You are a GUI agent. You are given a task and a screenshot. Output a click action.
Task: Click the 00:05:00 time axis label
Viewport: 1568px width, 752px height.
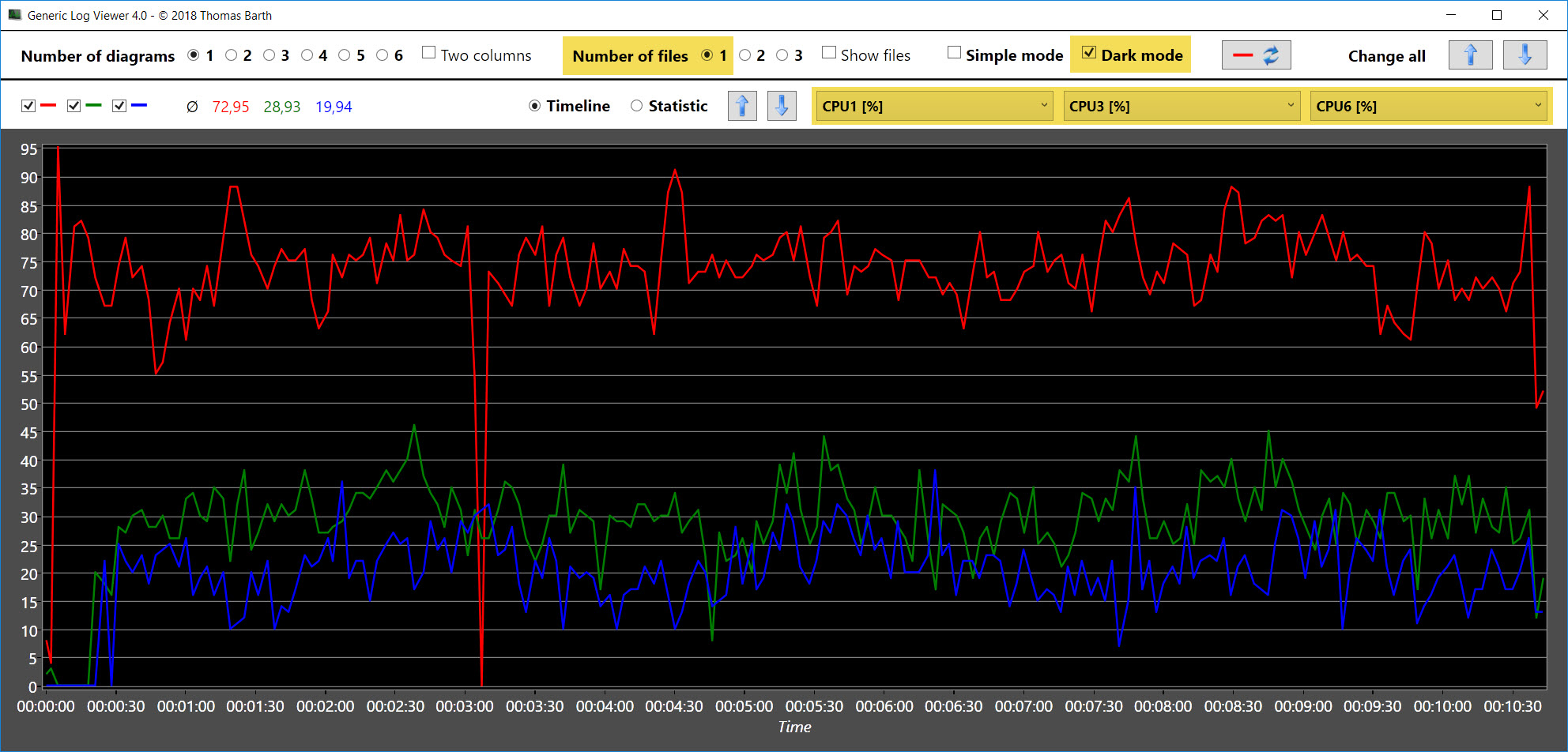coord(744,706)
